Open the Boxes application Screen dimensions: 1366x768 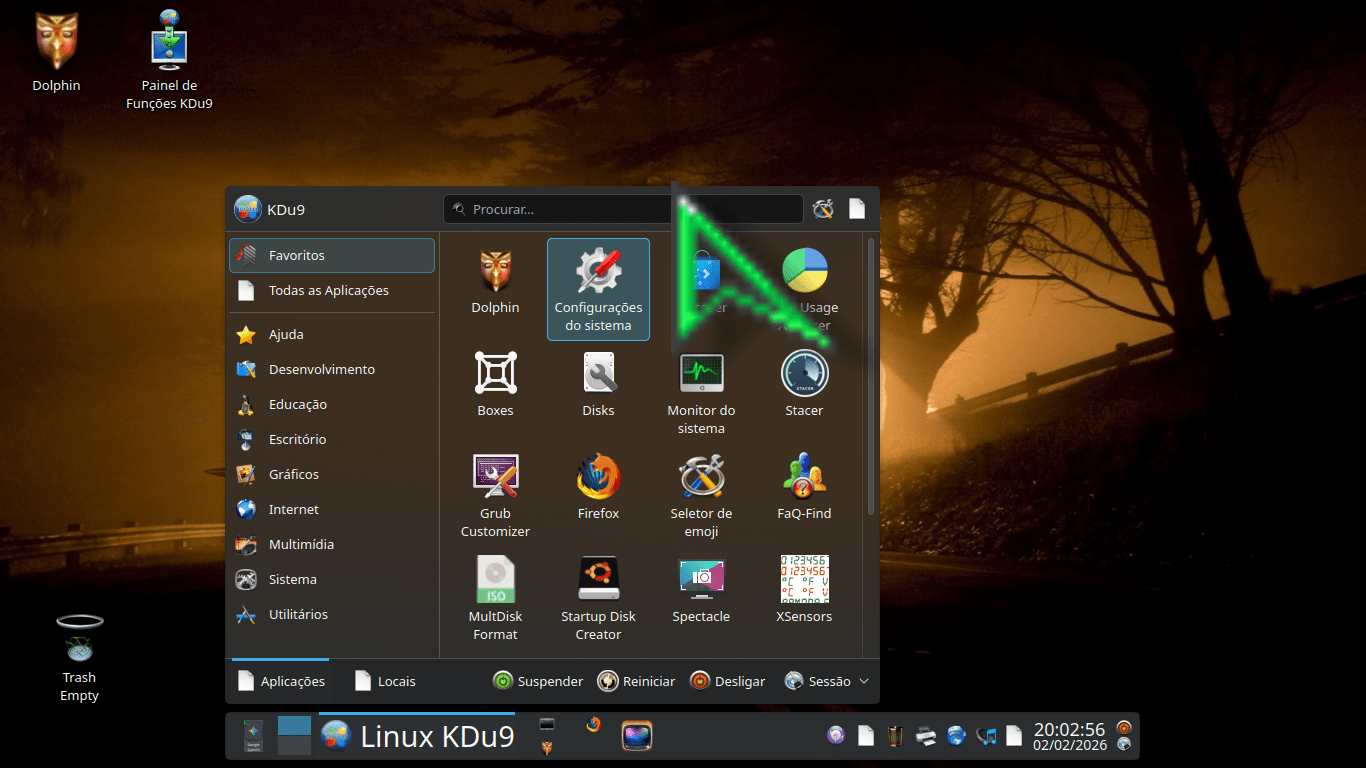[x=495, y=385]
